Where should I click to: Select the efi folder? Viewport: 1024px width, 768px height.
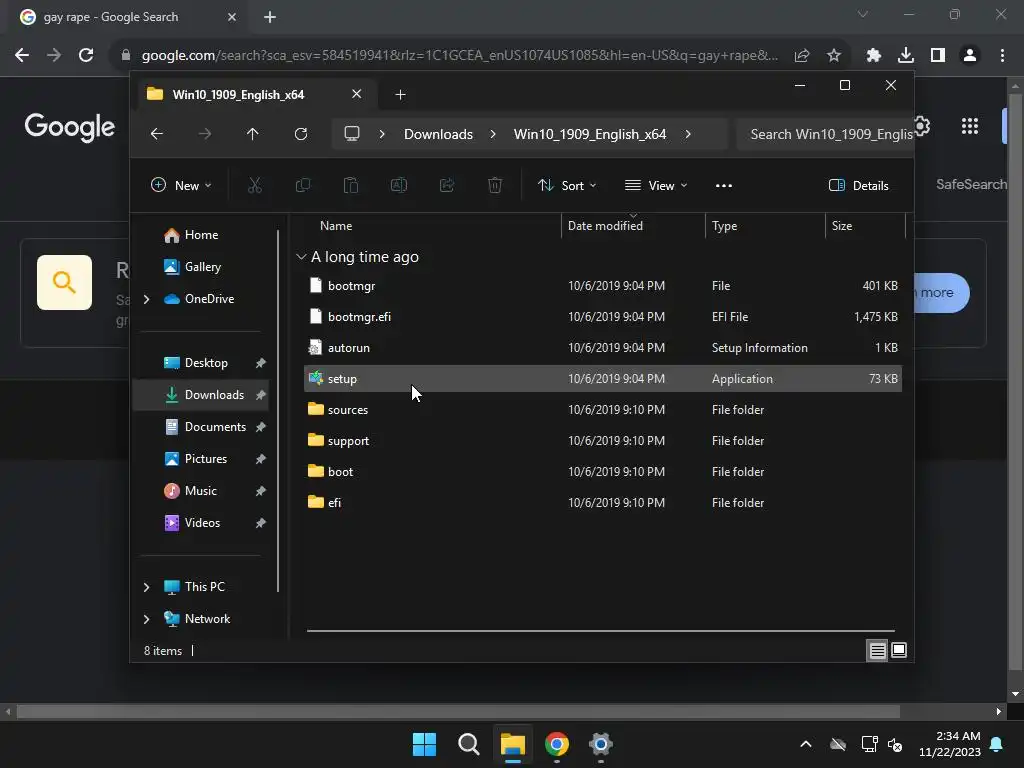click(x=603, y=503)
